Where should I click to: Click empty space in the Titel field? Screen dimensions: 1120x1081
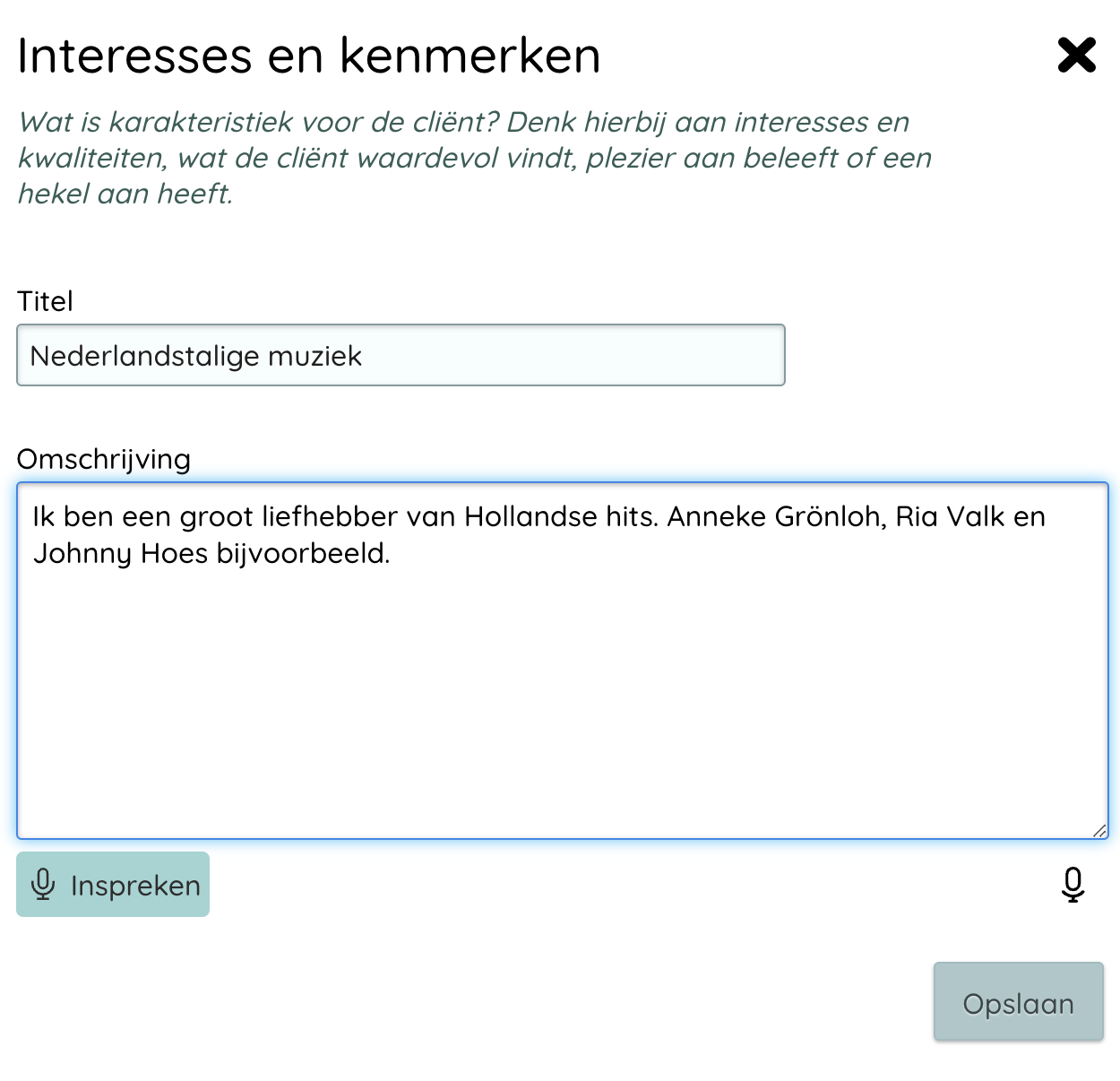click(573, 356)
